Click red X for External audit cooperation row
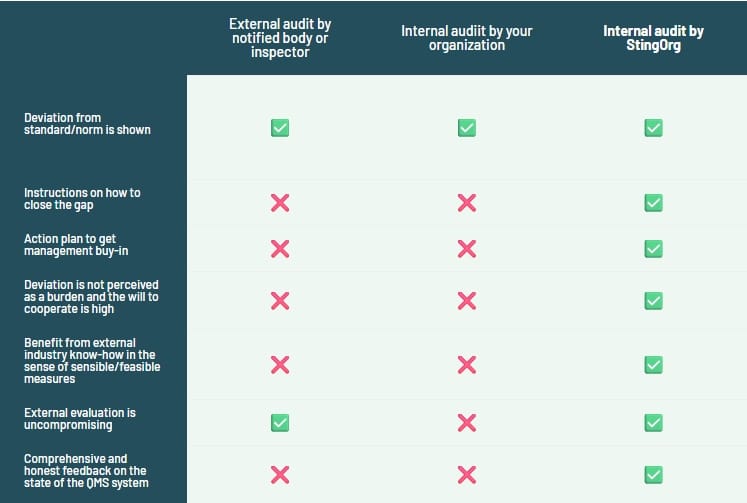The width and height of the screenshot is (747, 503). pos(280,301)
